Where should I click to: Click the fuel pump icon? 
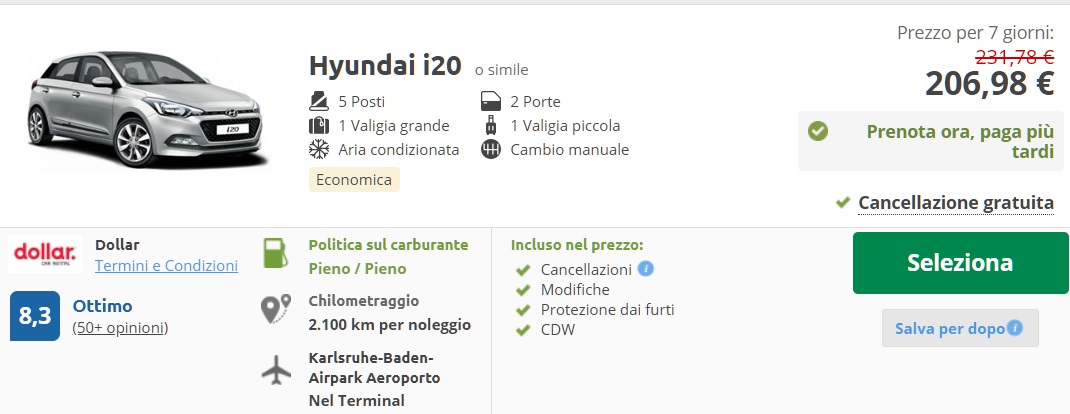click(275, 253)
